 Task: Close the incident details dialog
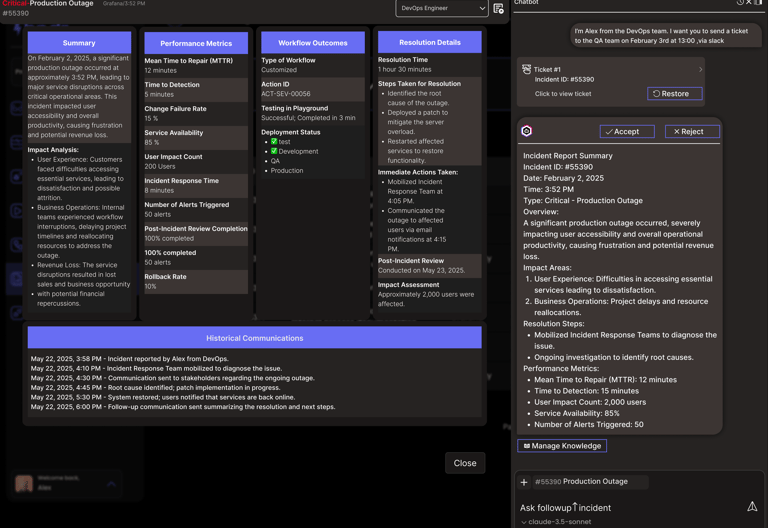tap(465, 463)
